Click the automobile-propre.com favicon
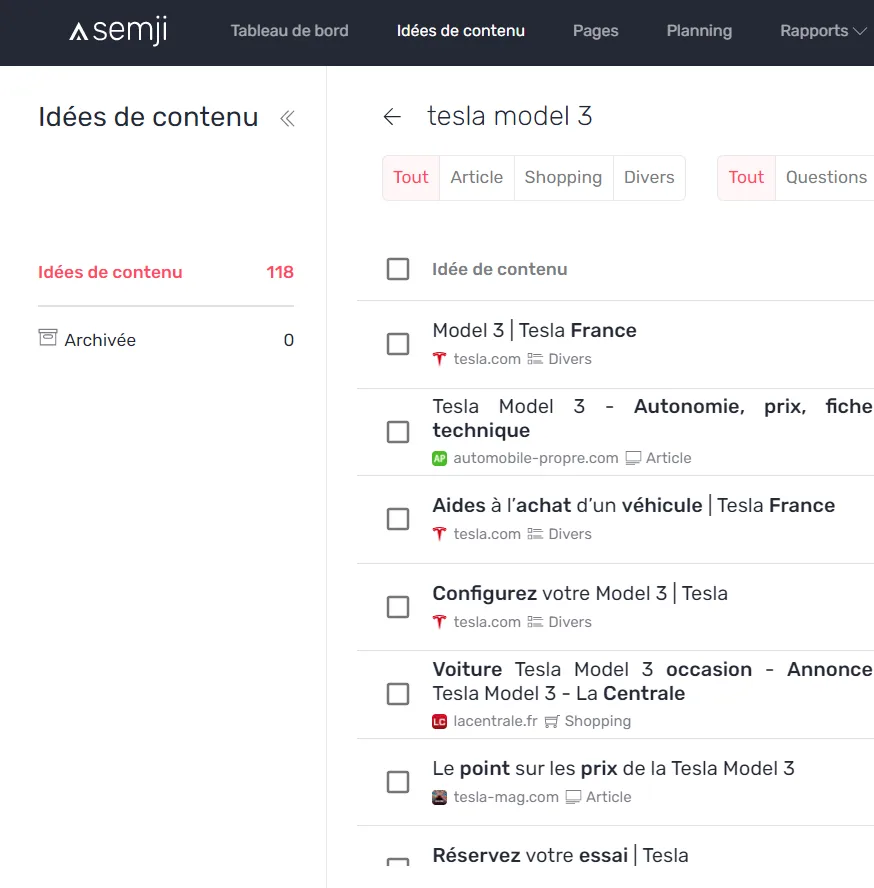The width and height of the screenshot is (874, 888). pyautogui.click(x=439, y=458)
